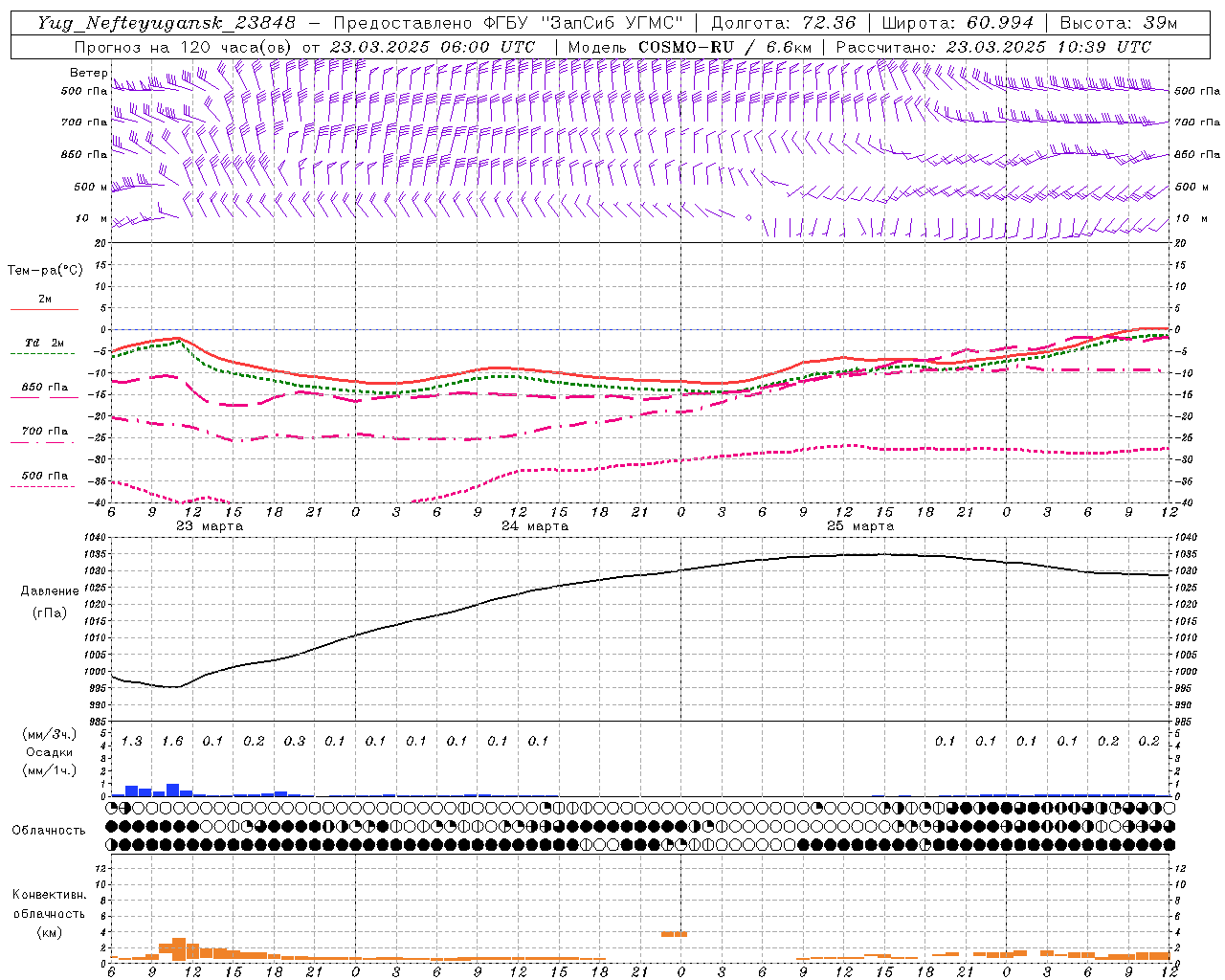Click the Осадки precipitation label
1225x980 pixels.
(x=49, y=752)
